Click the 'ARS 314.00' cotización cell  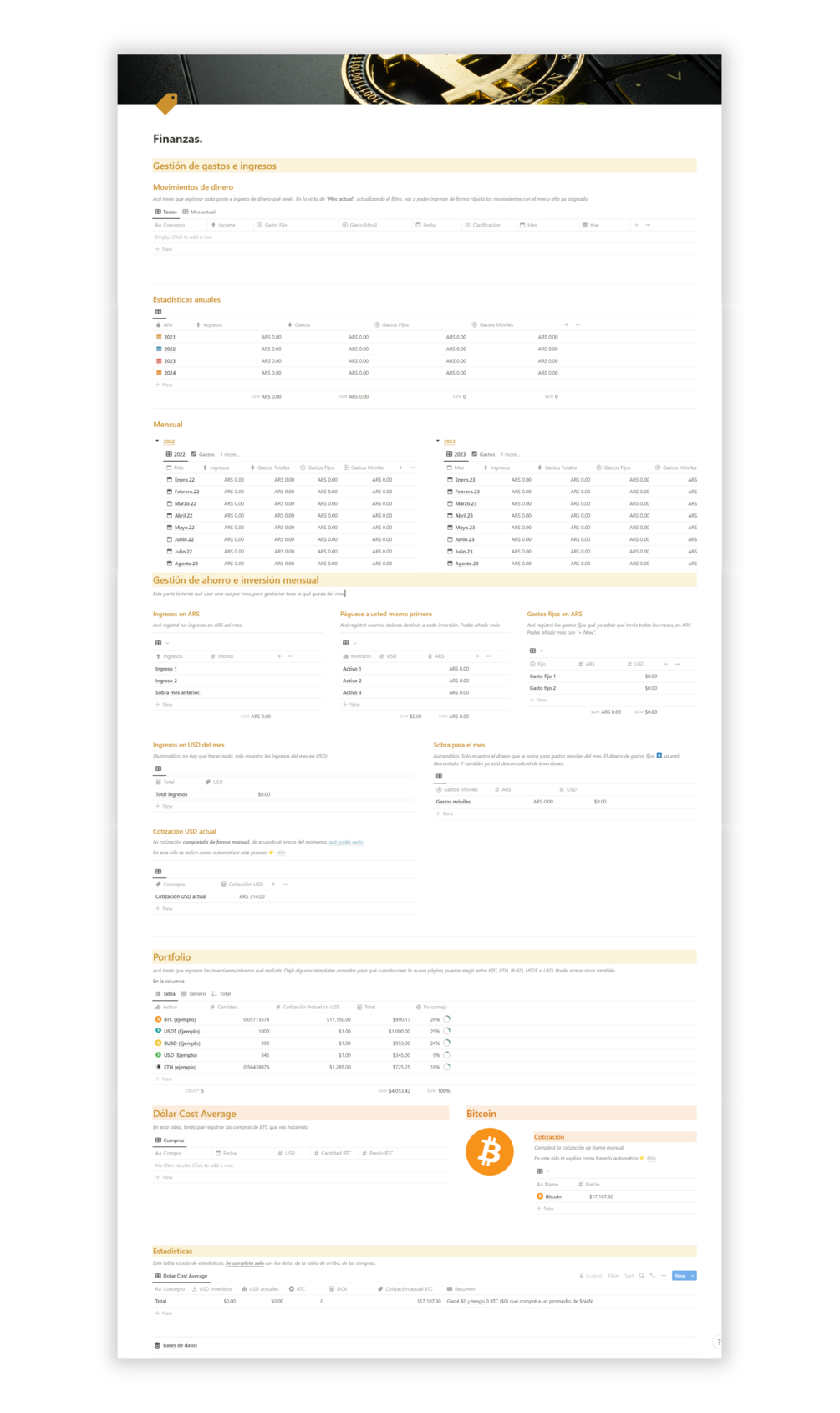coord(252,896)
